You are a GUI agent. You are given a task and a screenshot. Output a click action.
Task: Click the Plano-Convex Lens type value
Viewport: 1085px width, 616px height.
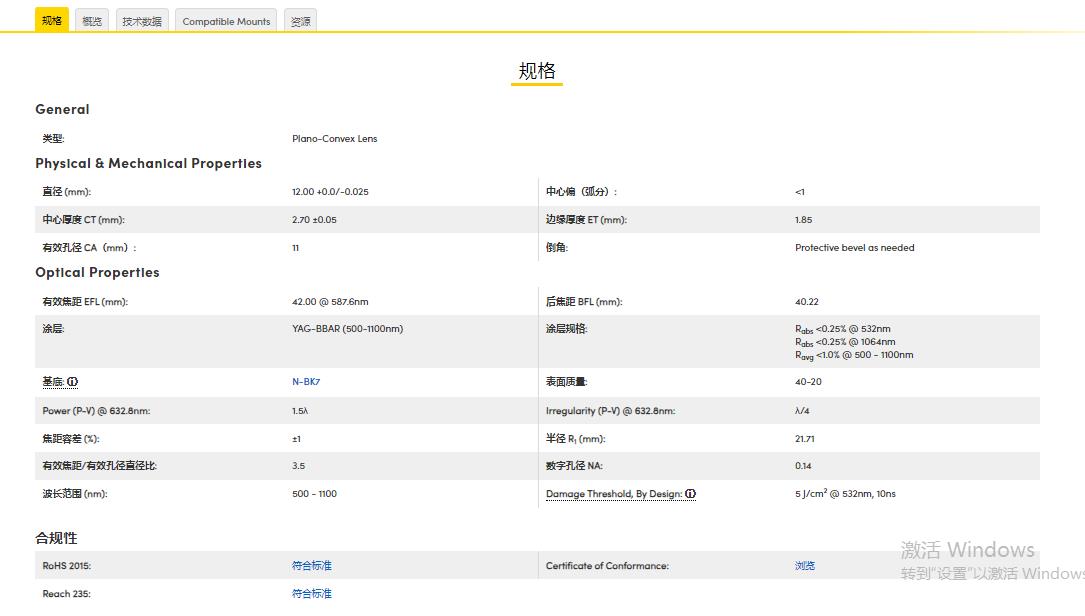[334, 139]
